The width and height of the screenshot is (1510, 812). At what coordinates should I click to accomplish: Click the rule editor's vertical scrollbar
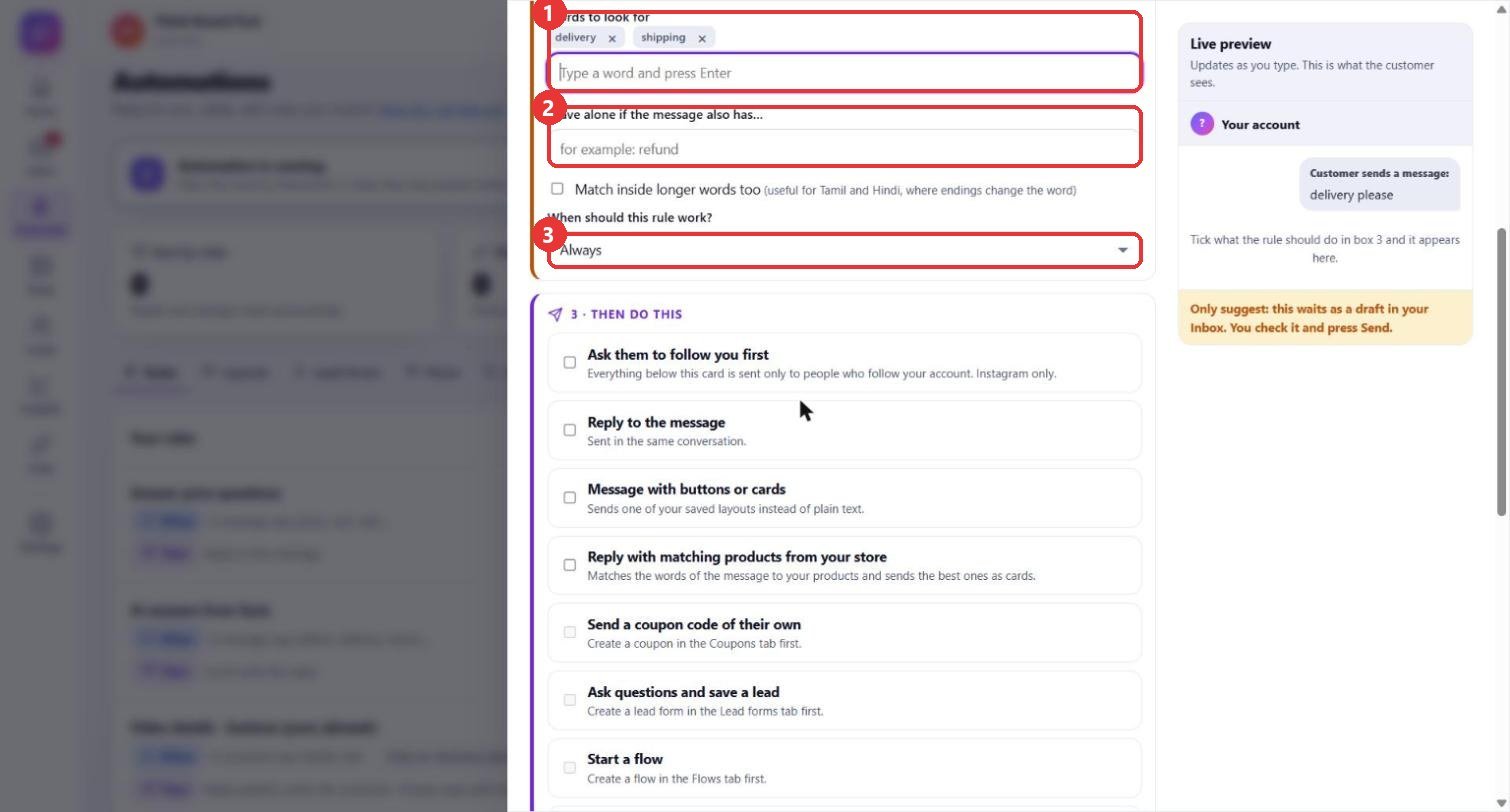(x=1501, y=372)
